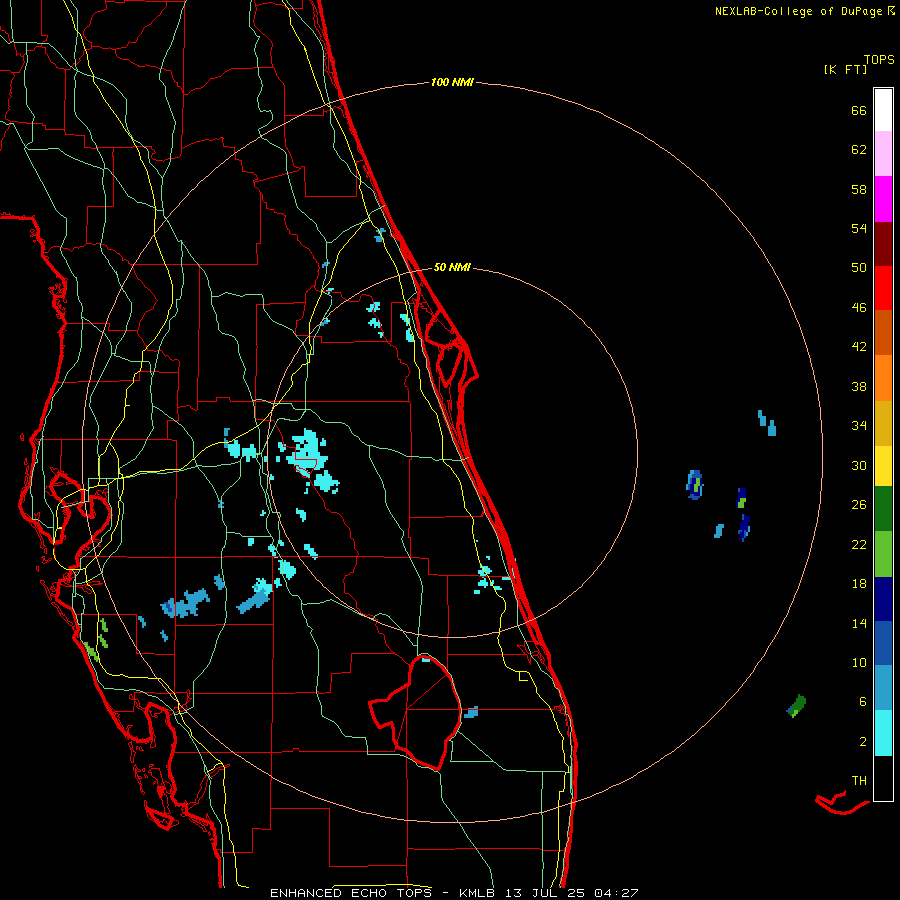Click the '54' legend value label

coord(859,229)
